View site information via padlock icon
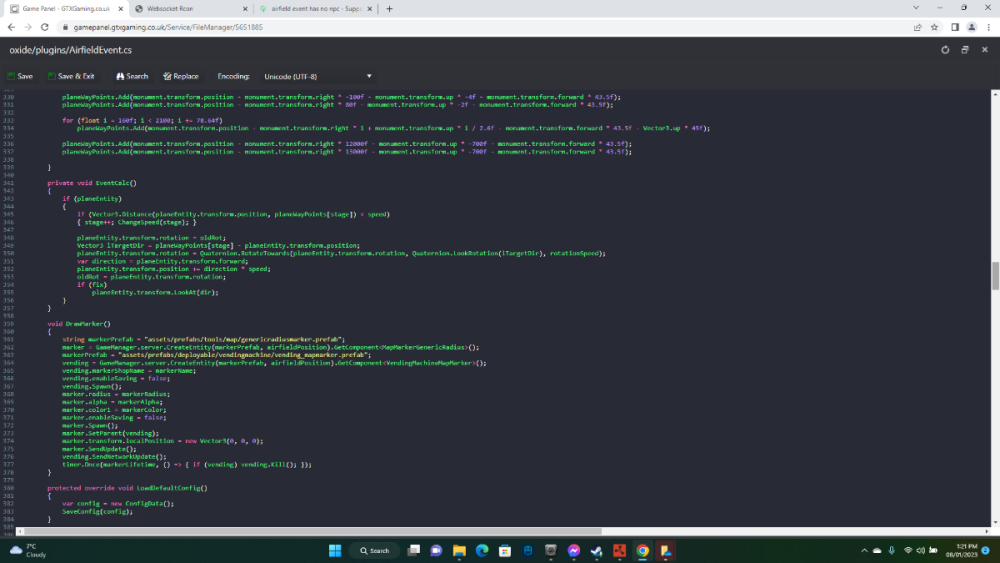Viewport: 1000px width, 563px height. point(65,27)
